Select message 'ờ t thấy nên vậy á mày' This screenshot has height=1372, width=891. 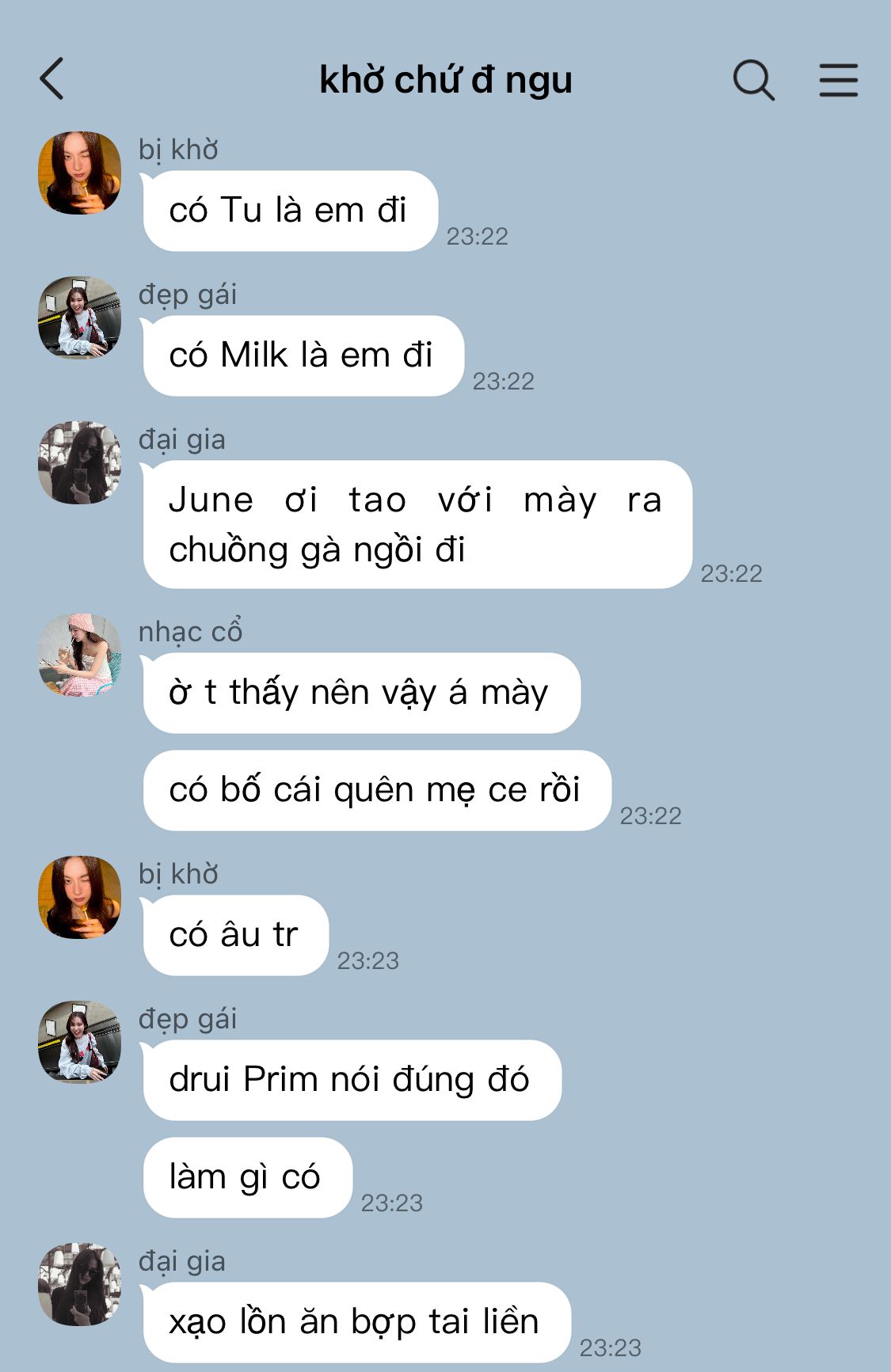(361, 693)
